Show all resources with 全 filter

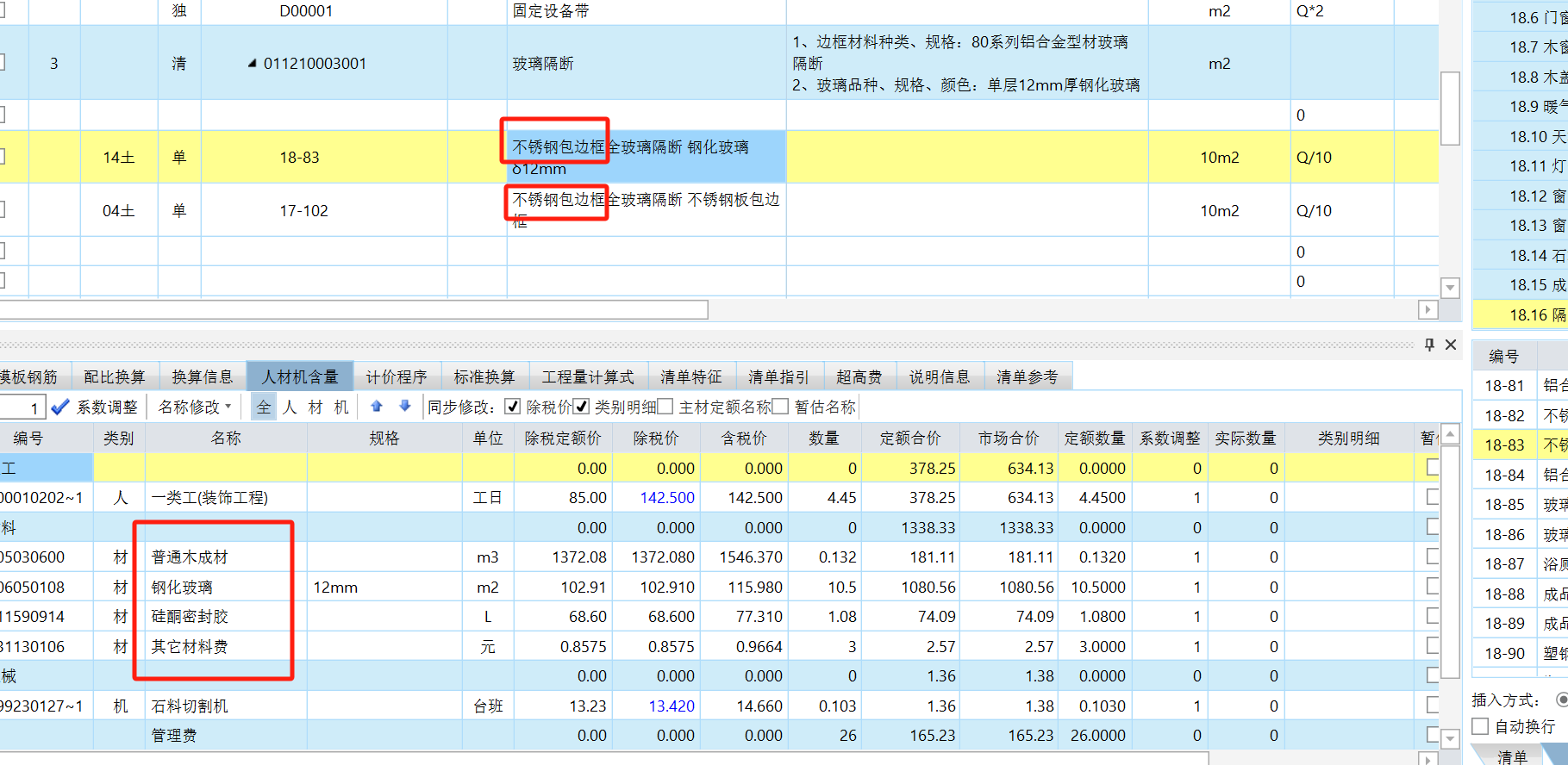tap(264, 407)
